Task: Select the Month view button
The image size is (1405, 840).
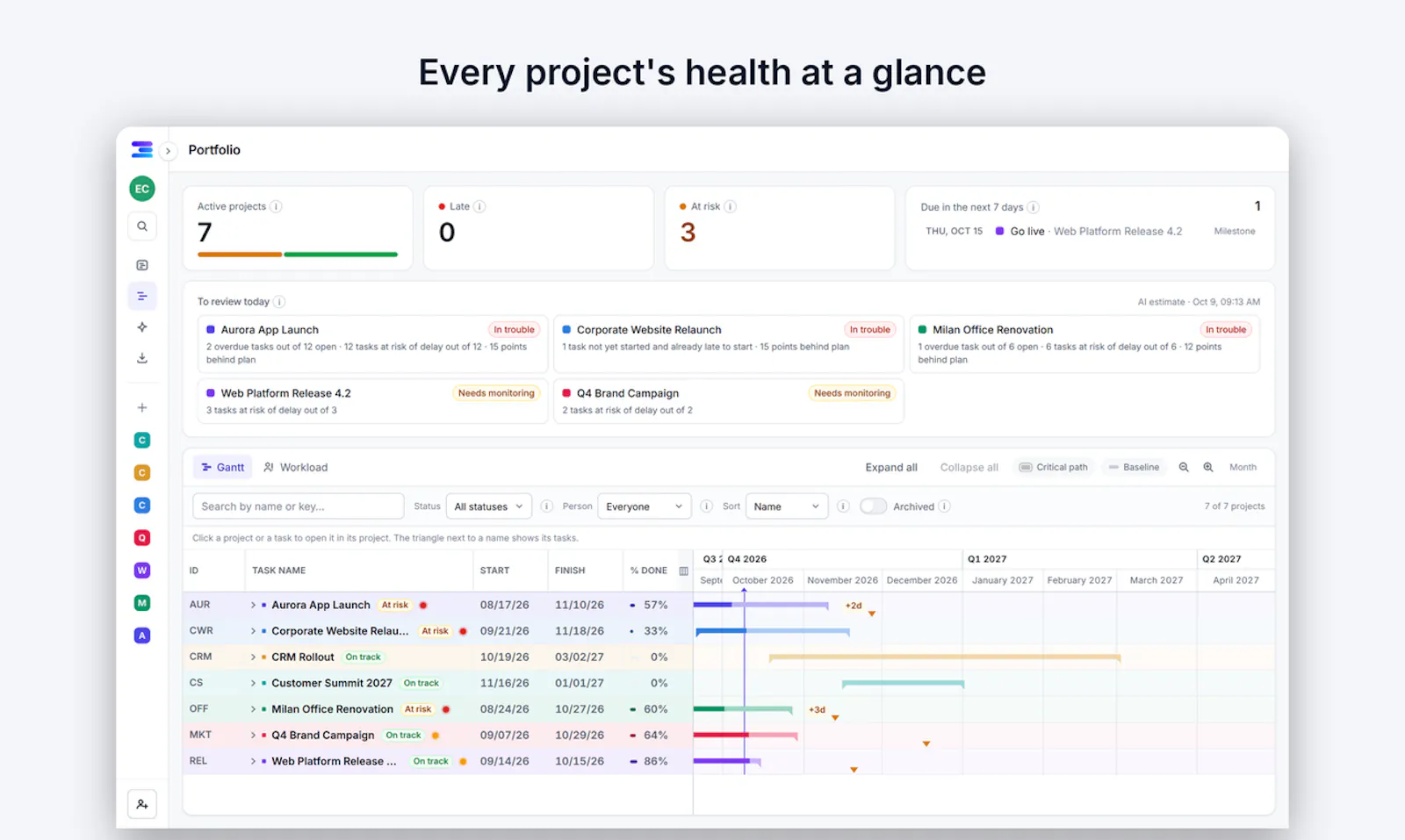Action: point(1243,468)
